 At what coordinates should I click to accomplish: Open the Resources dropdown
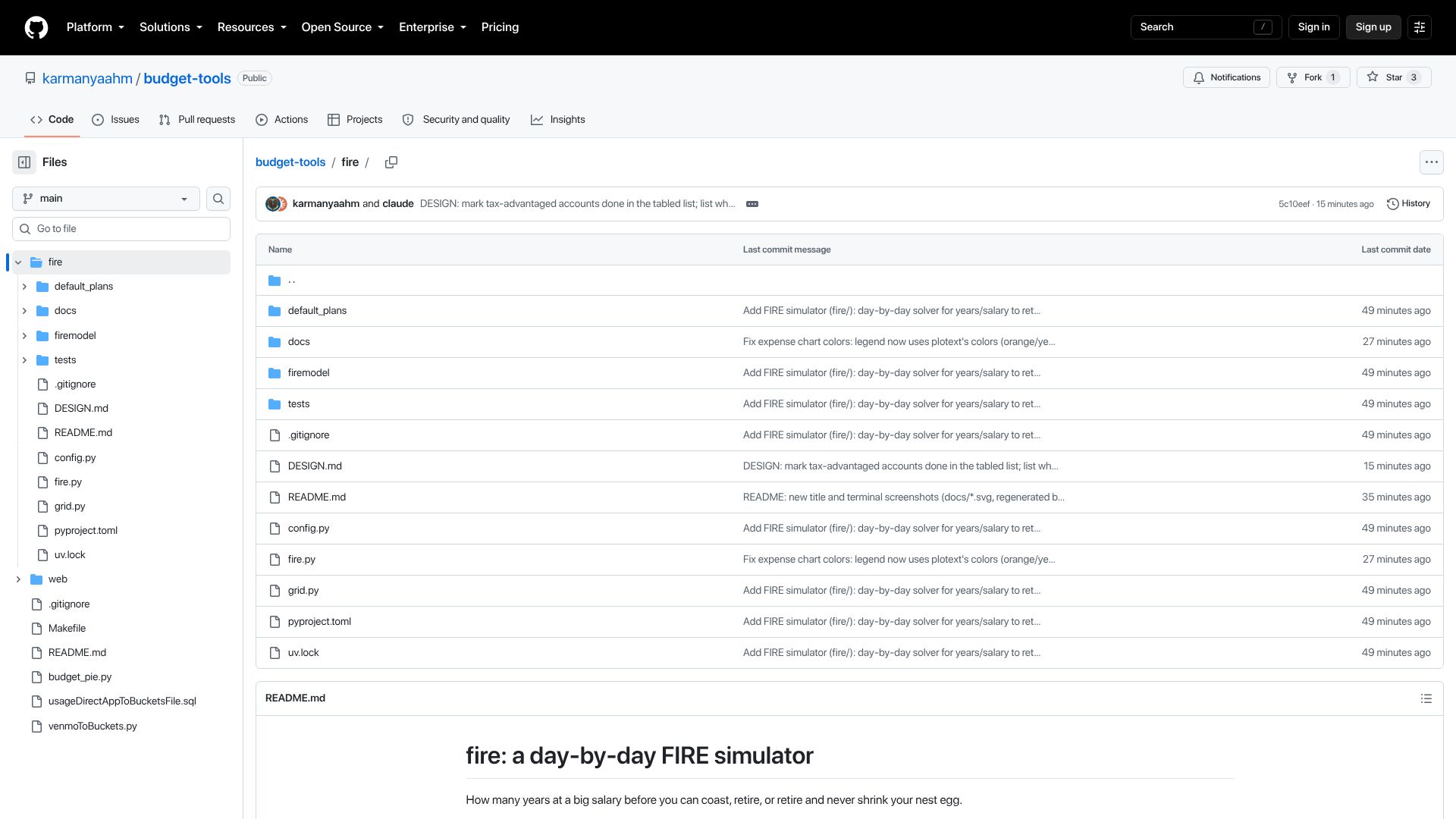click(x=252, y=27)
